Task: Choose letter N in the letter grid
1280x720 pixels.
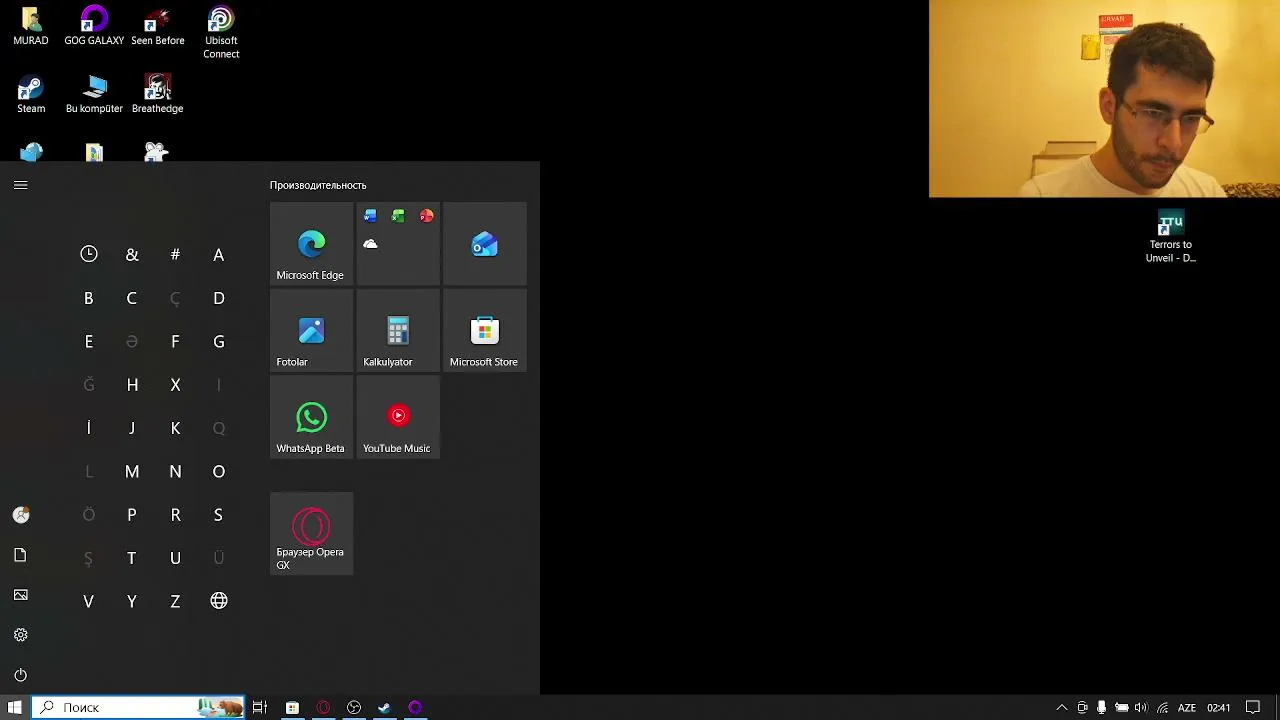Action: 175,472
